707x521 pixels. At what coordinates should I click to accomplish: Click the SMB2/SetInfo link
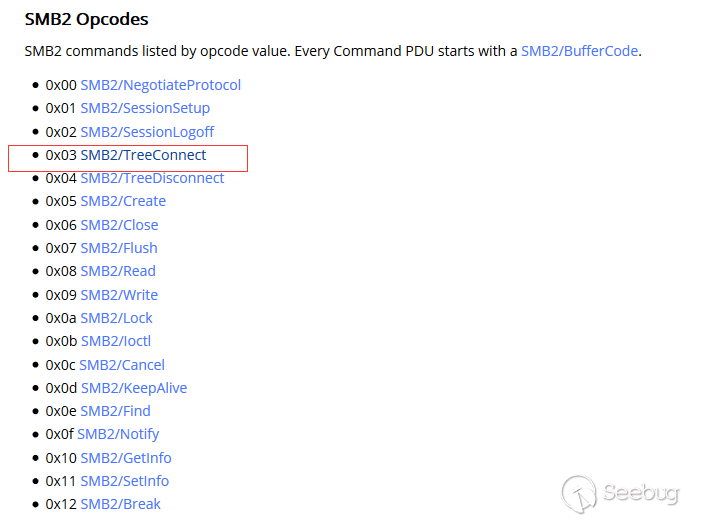point(125,481)
